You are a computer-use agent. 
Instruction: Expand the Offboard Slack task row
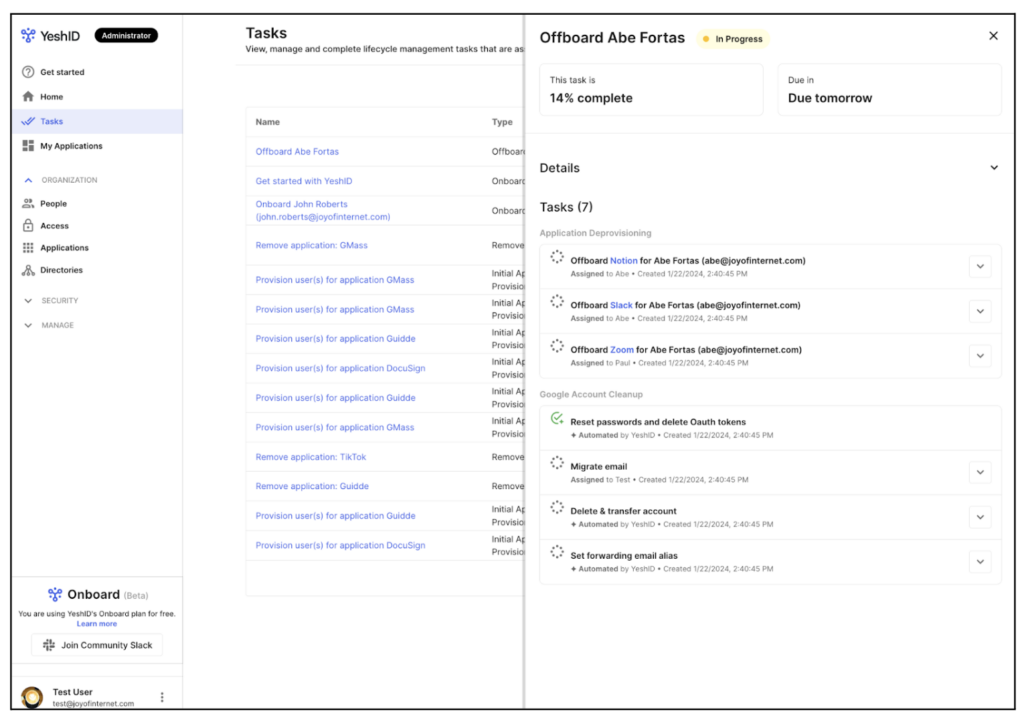click(980, 311)
